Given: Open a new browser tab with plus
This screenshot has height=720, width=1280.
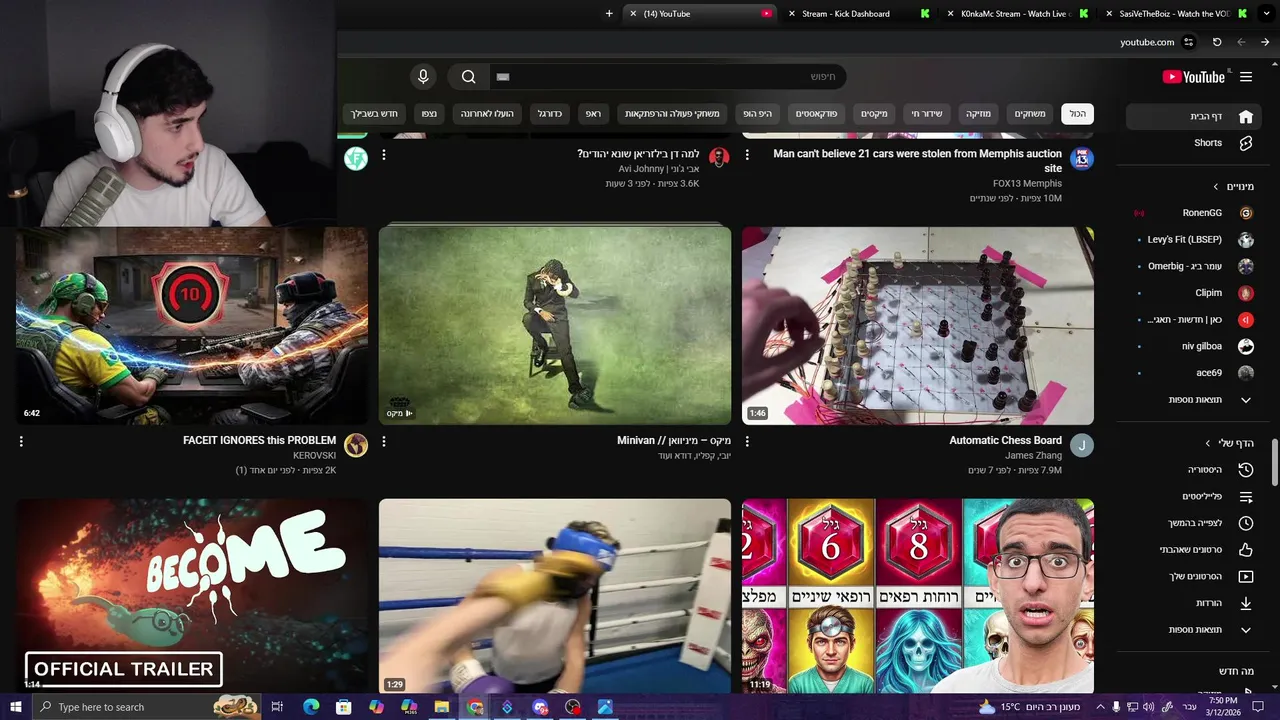Looking at the screenshot, I should click(x=609, y=14).
